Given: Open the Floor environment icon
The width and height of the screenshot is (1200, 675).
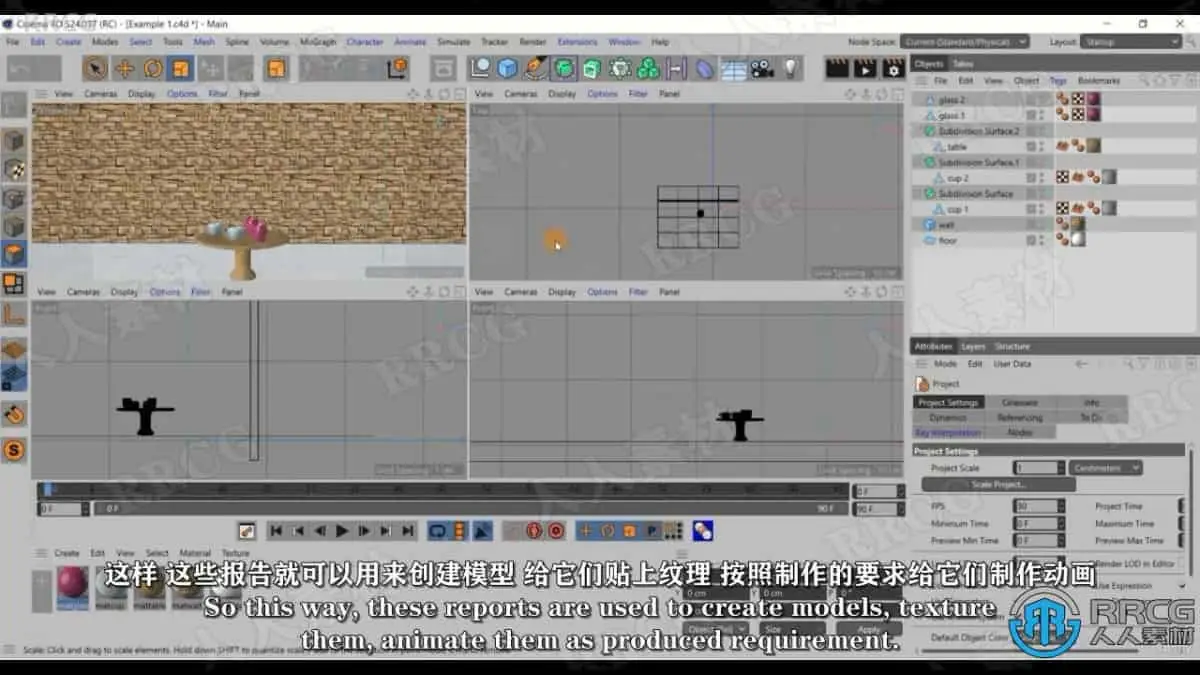Looking at the screenshot, I should click(x=734, y=68).
